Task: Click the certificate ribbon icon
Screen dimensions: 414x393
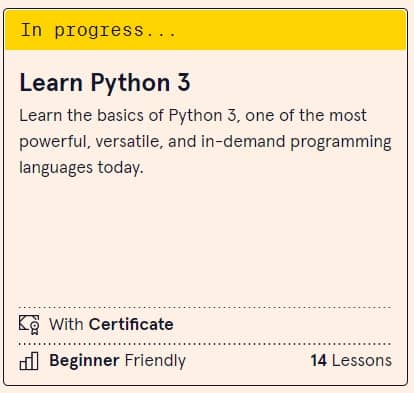Action: click(29, 325)
